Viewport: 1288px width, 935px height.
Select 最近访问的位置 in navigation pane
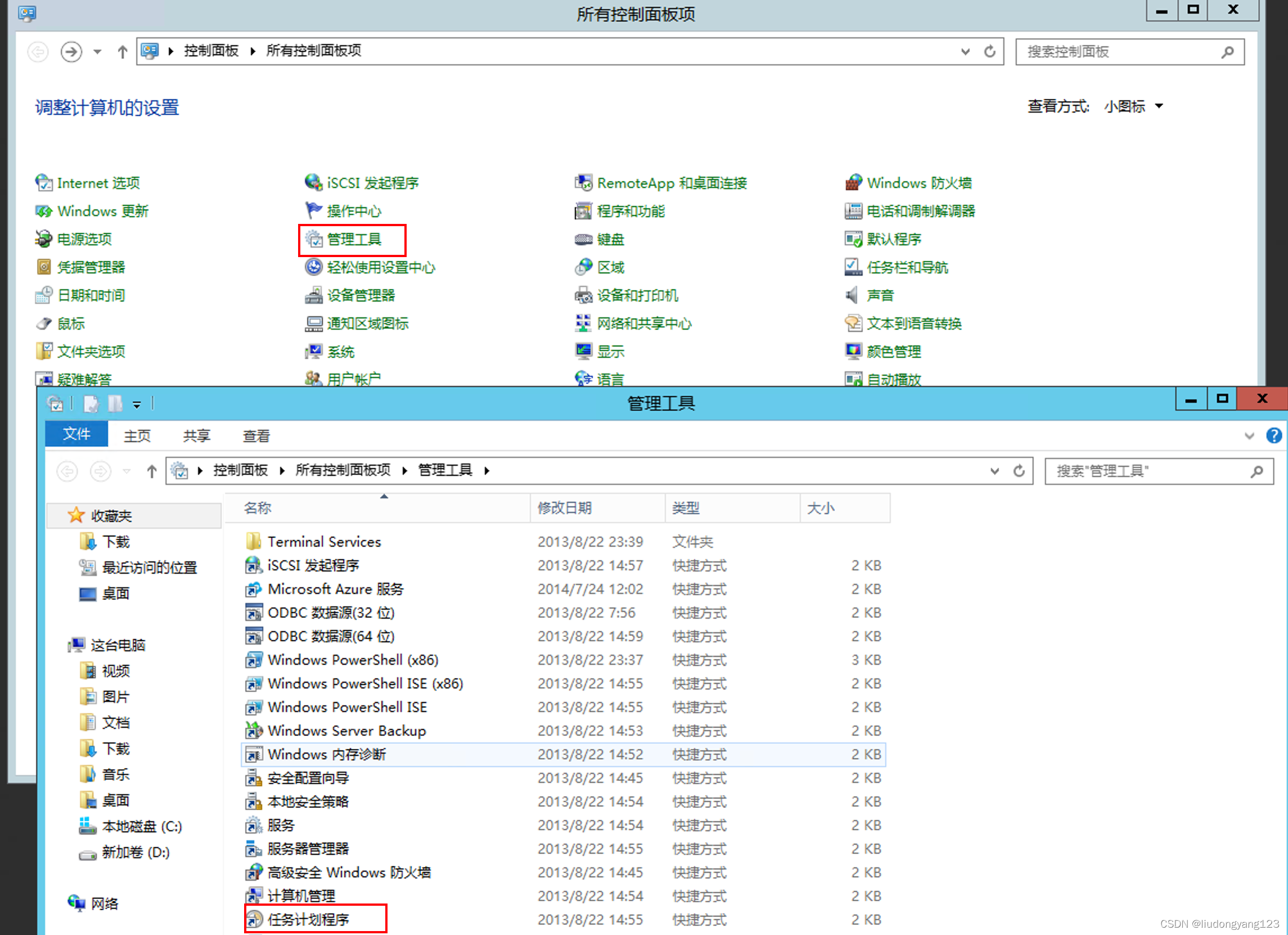[138, 568]
